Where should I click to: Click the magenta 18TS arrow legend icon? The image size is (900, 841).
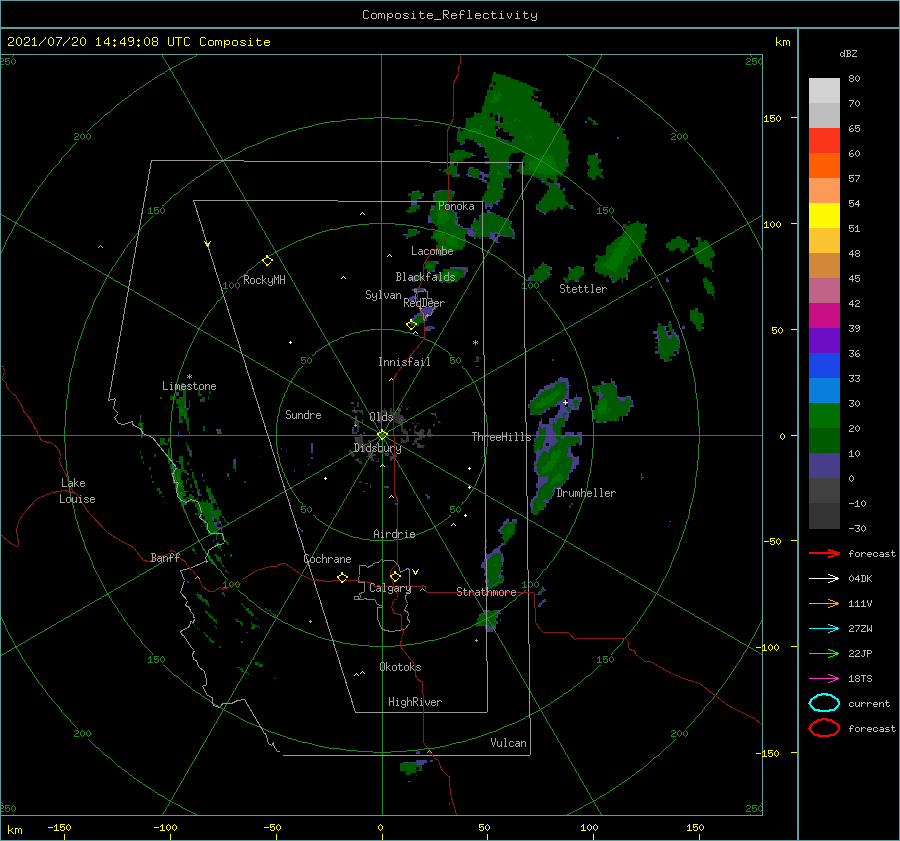[x=824, y=679]
